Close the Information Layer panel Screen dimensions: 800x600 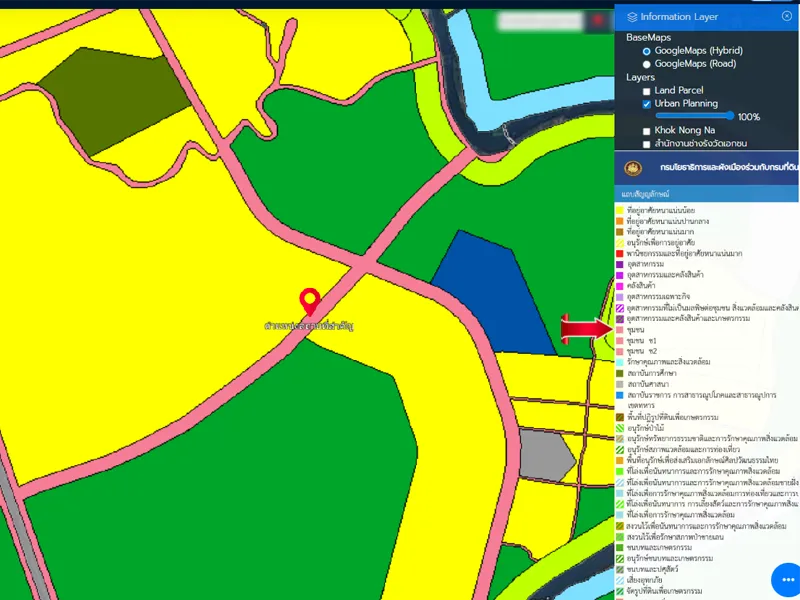click(x=787, y=16)
